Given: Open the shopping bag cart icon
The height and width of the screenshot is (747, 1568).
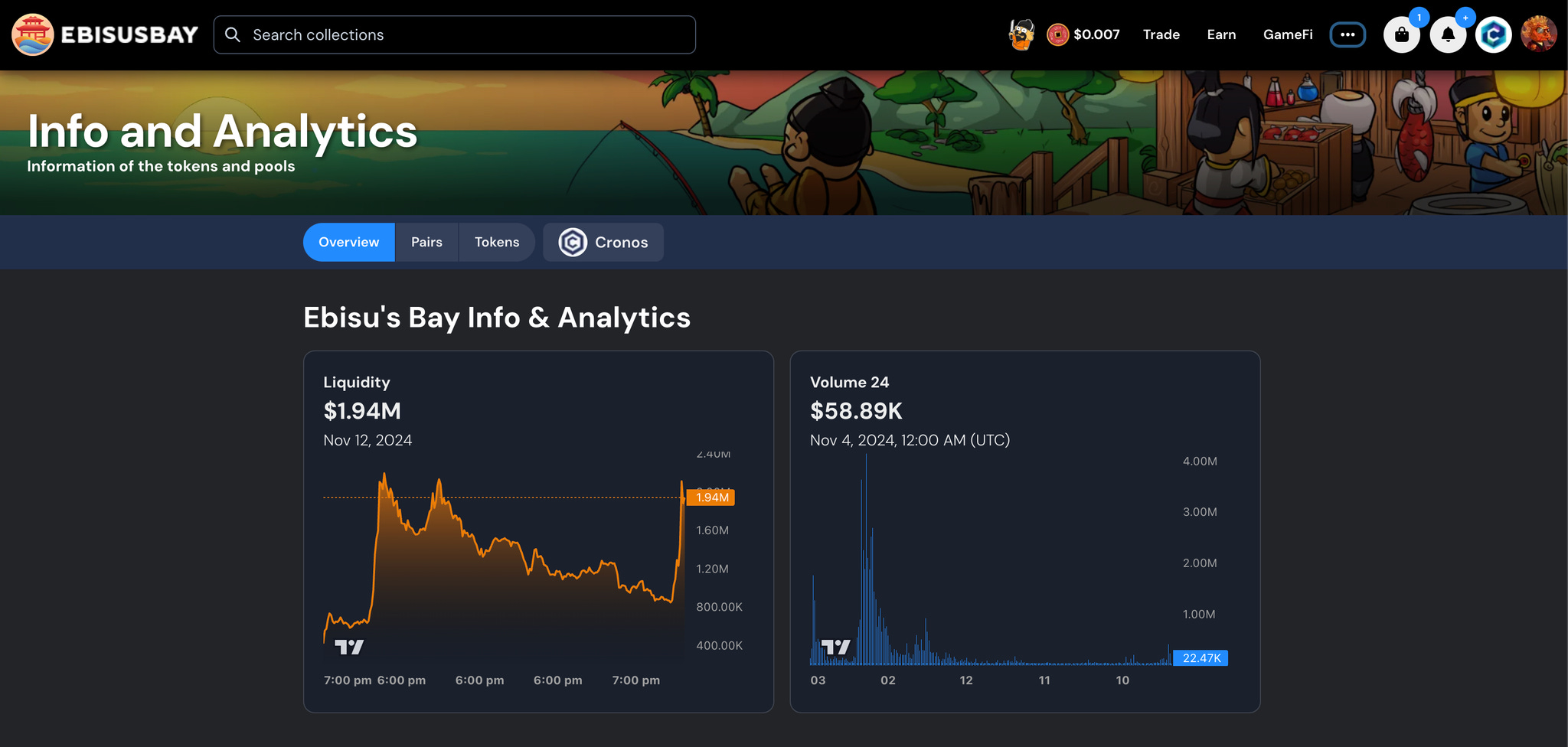Looking at the screenshot, I should 1402,34.
